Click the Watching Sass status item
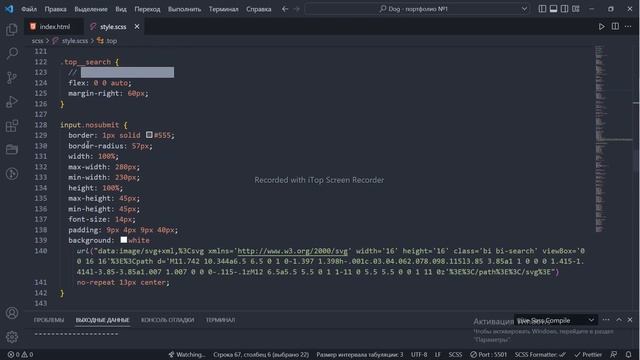Image resolution: width=640 pixels, height=360 pixels. pyautogui.click(x=187, y=355)
